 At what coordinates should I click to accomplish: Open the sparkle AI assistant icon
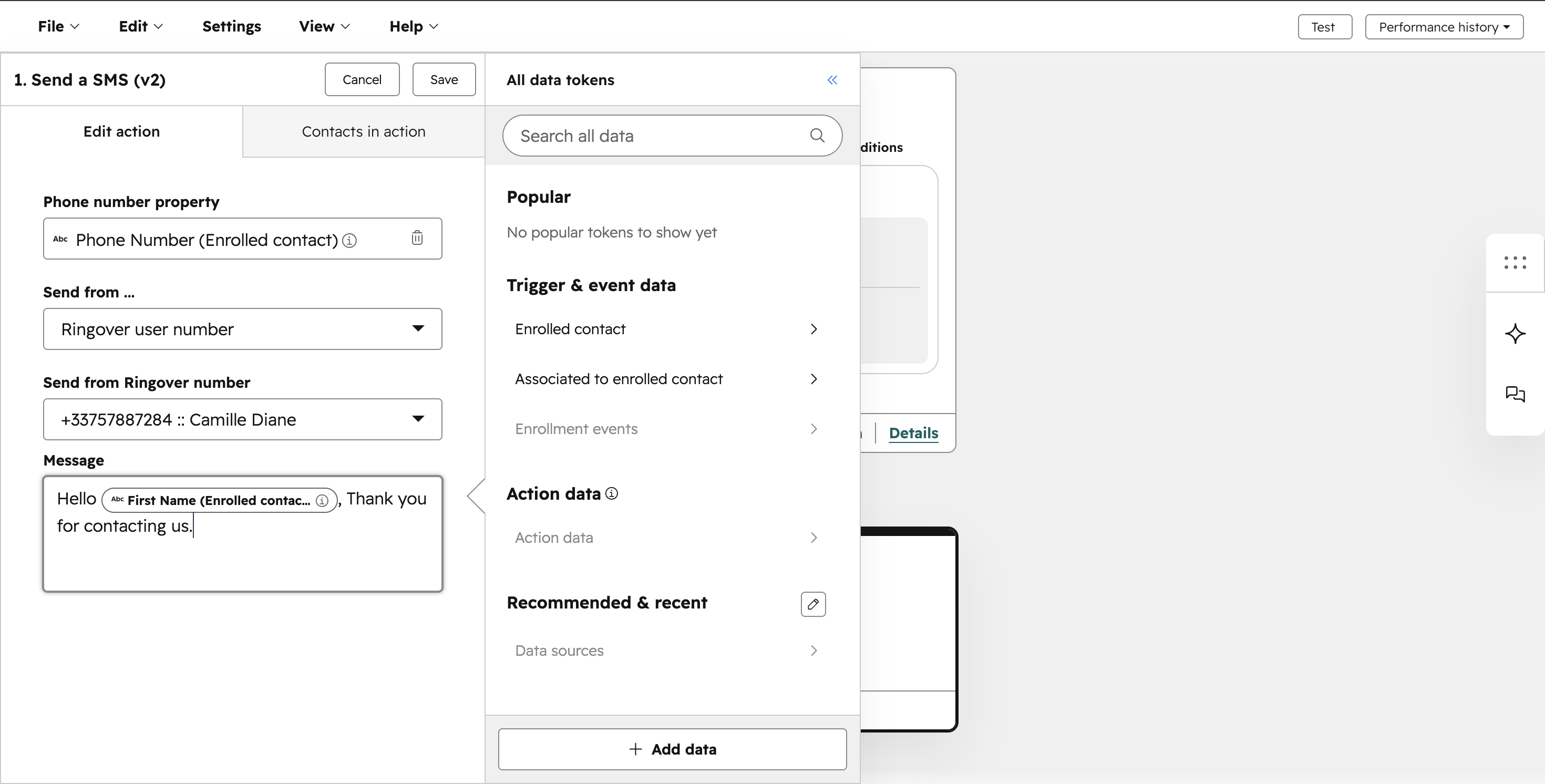pyautogui.click(x=1515, y=334)
